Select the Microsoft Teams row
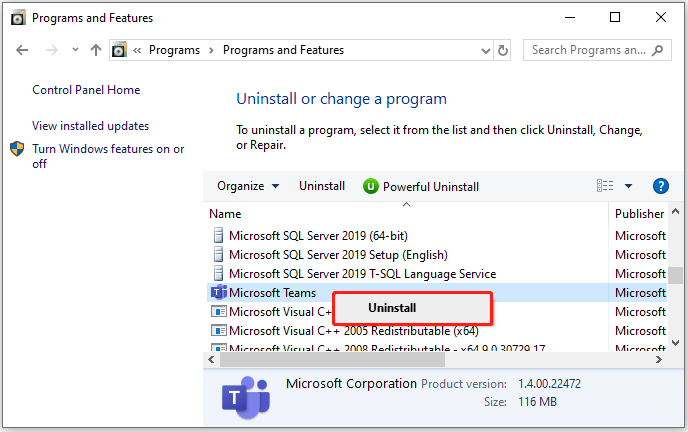This screenshot has width=688, height=432. coord(437,293)
